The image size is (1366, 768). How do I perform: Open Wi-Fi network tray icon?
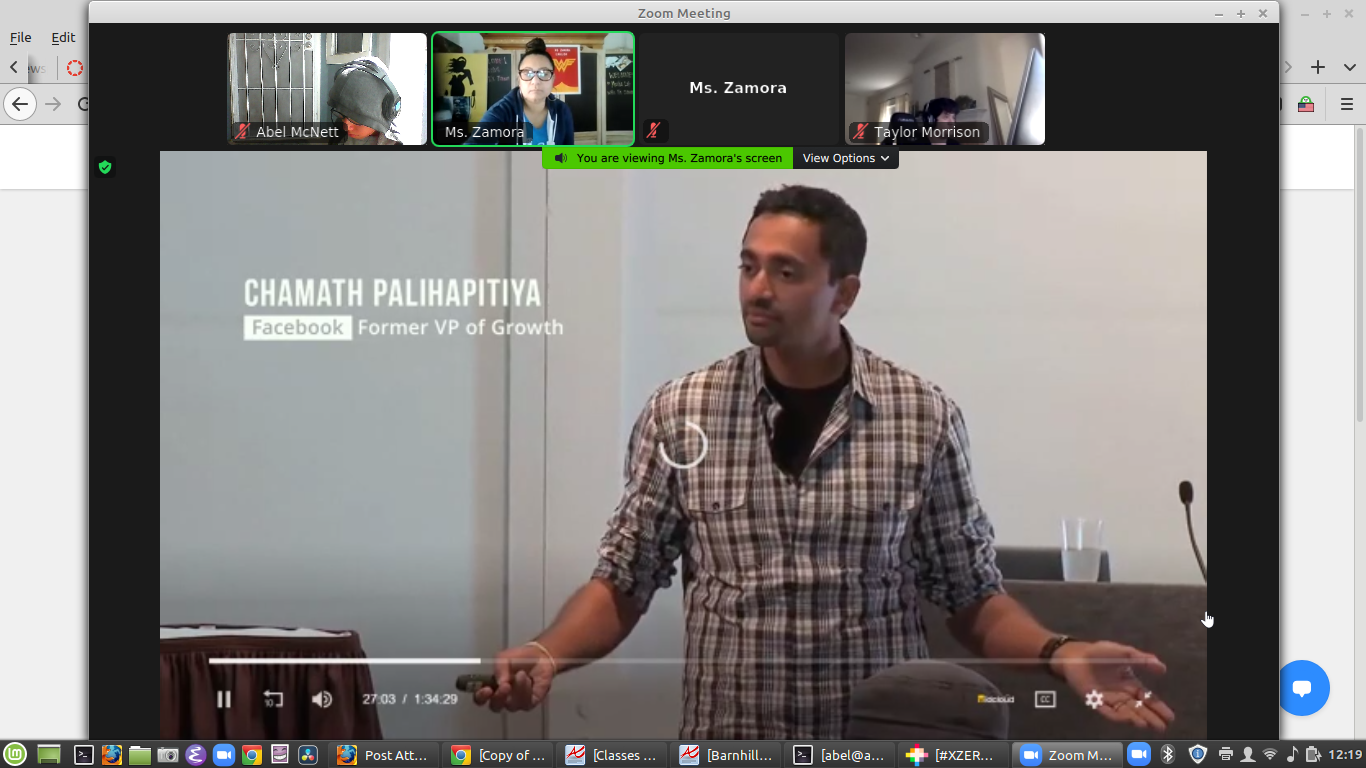click(1270, 755)
